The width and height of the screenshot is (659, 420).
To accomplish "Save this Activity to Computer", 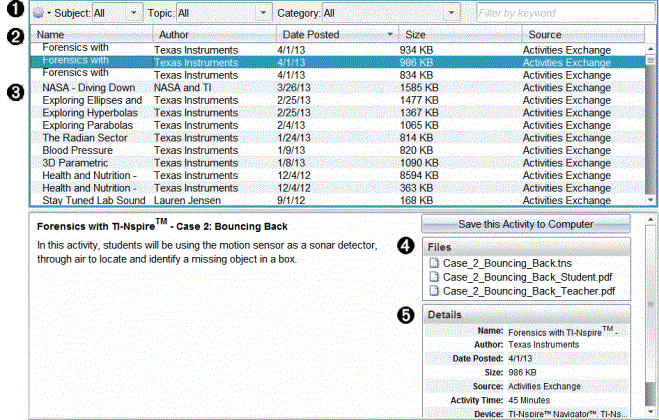I will [x=525, y=223].
